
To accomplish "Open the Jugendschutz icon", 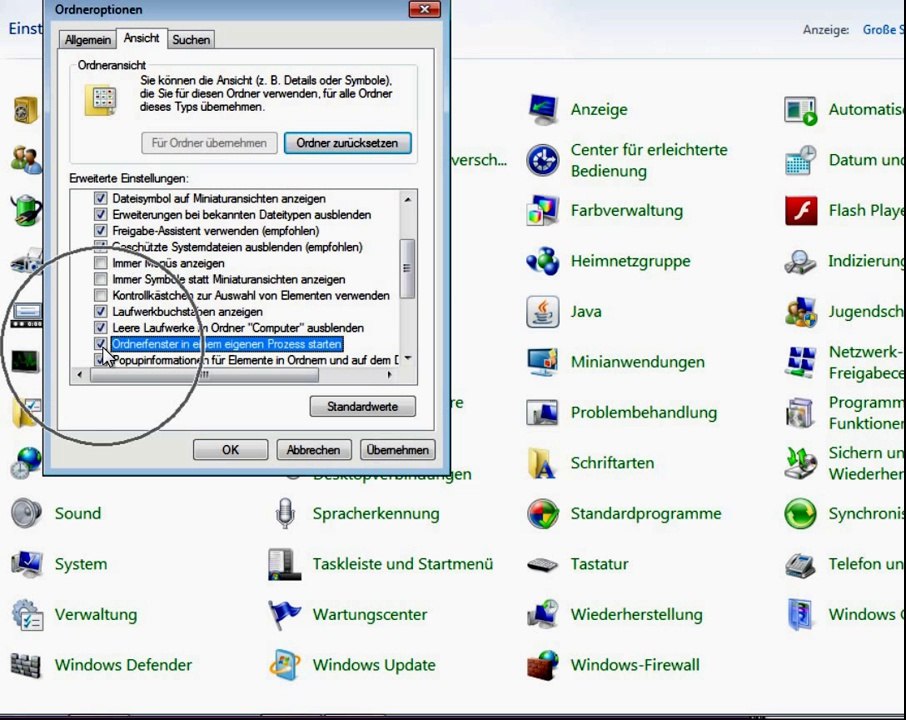I will 801,311.
